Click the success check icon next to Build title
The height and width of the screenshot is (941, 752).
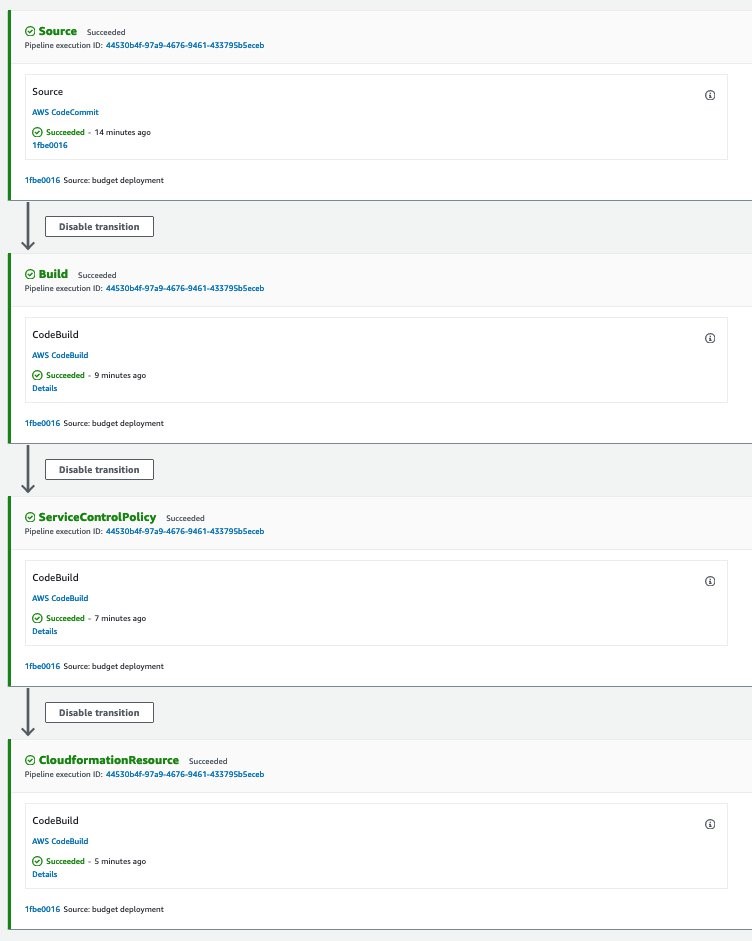click(x=30, y=274)
